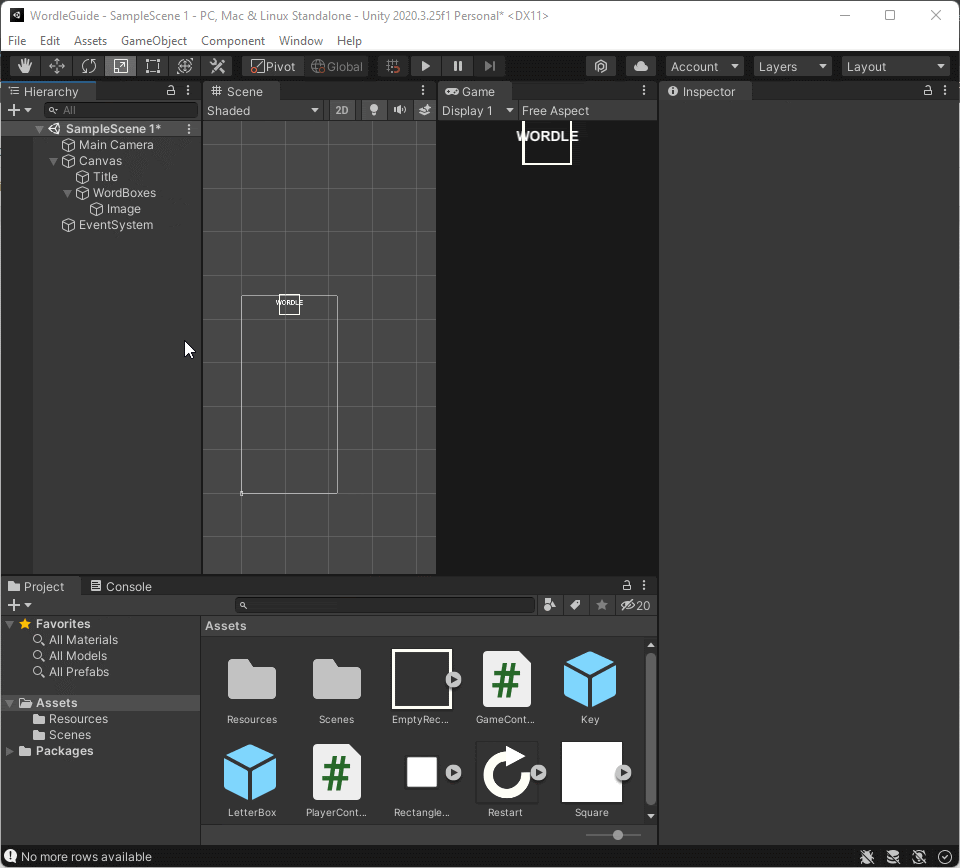Collapse SampleScene 1 tree
The image size is (960, 868).
[x=39, y=129]
